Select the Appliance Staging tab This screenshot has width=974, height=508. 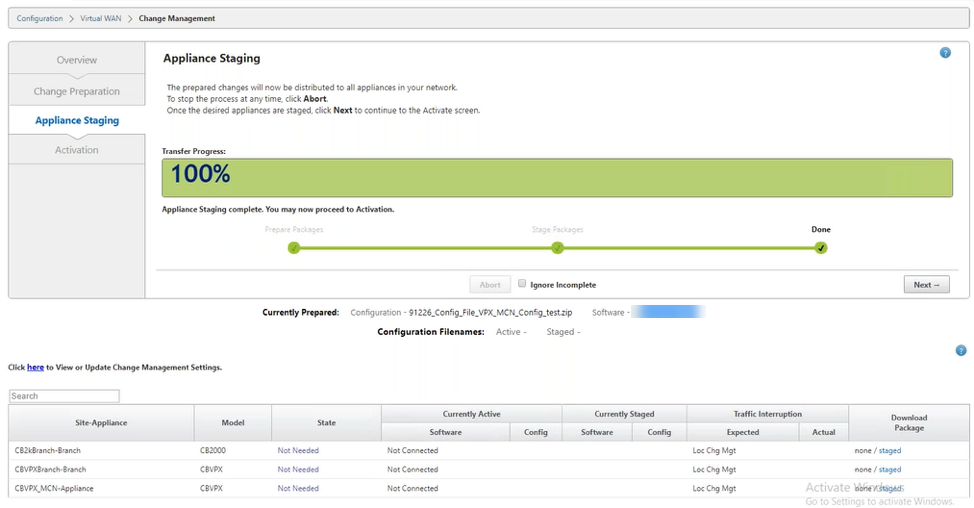click(x=77, y=120)
